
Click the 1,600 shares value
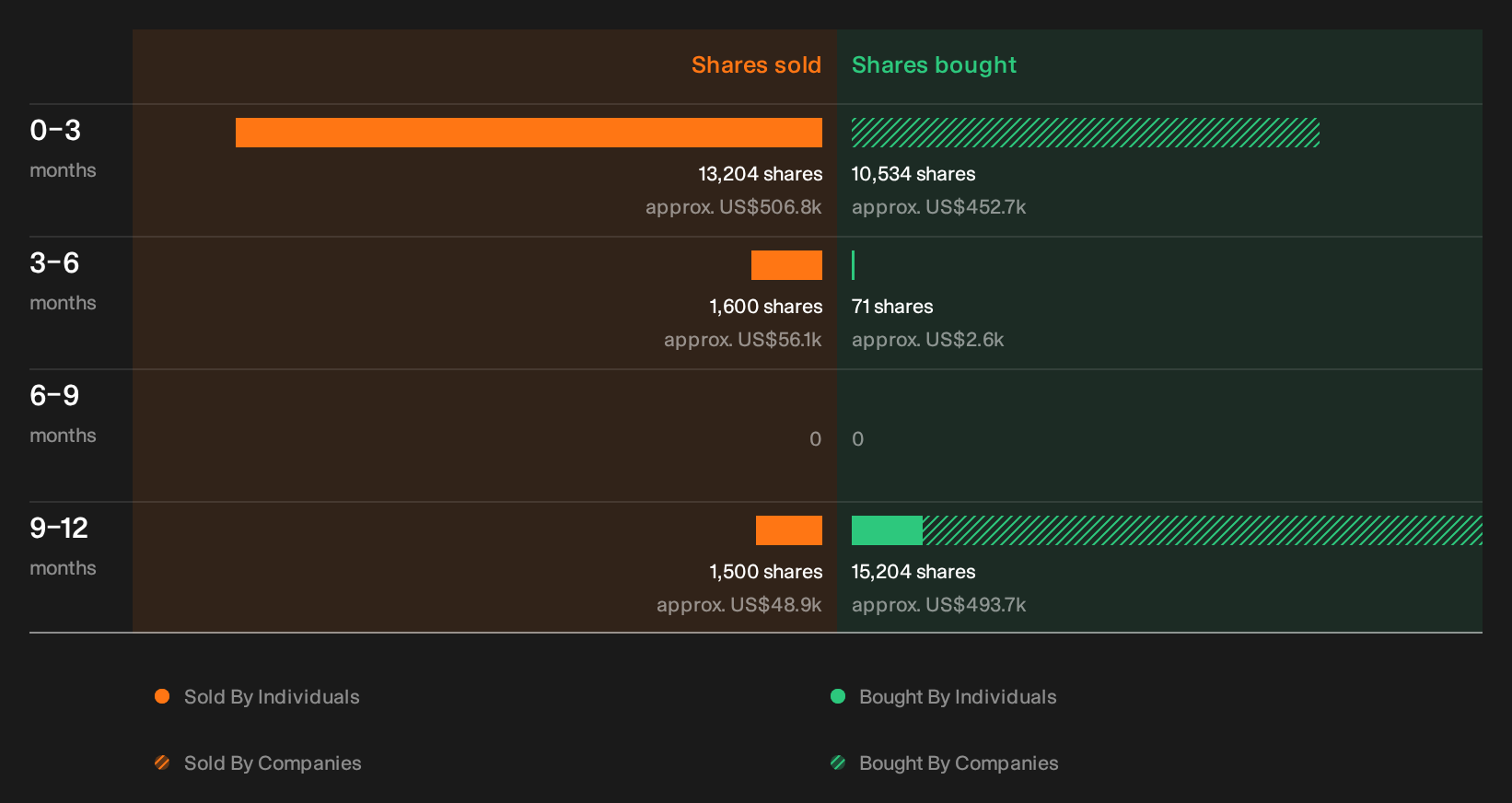(x=766, y=307)
